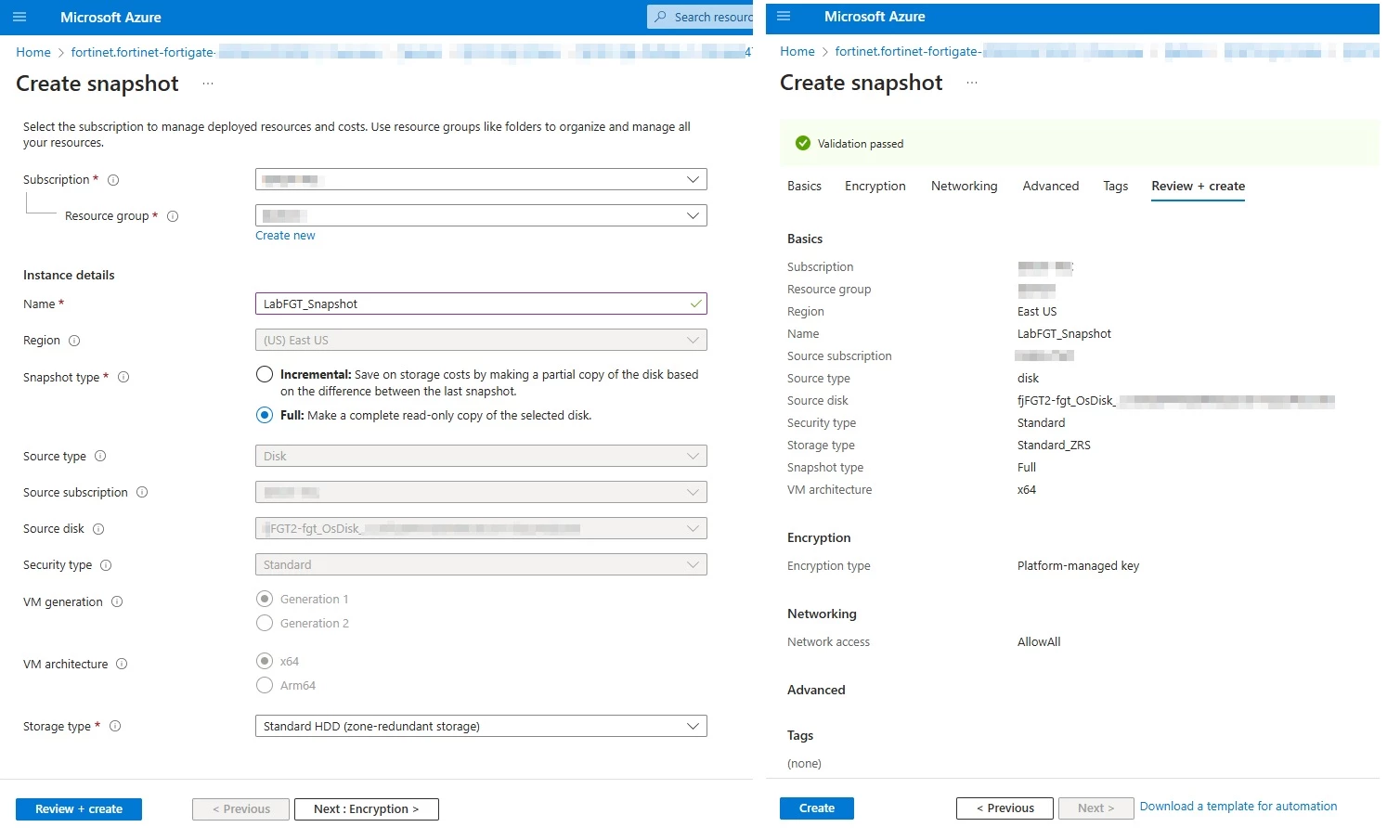Screen dimensions: 1400x840
Task: Open the Security type dropdown showing Standard
Action: point(481,564)
